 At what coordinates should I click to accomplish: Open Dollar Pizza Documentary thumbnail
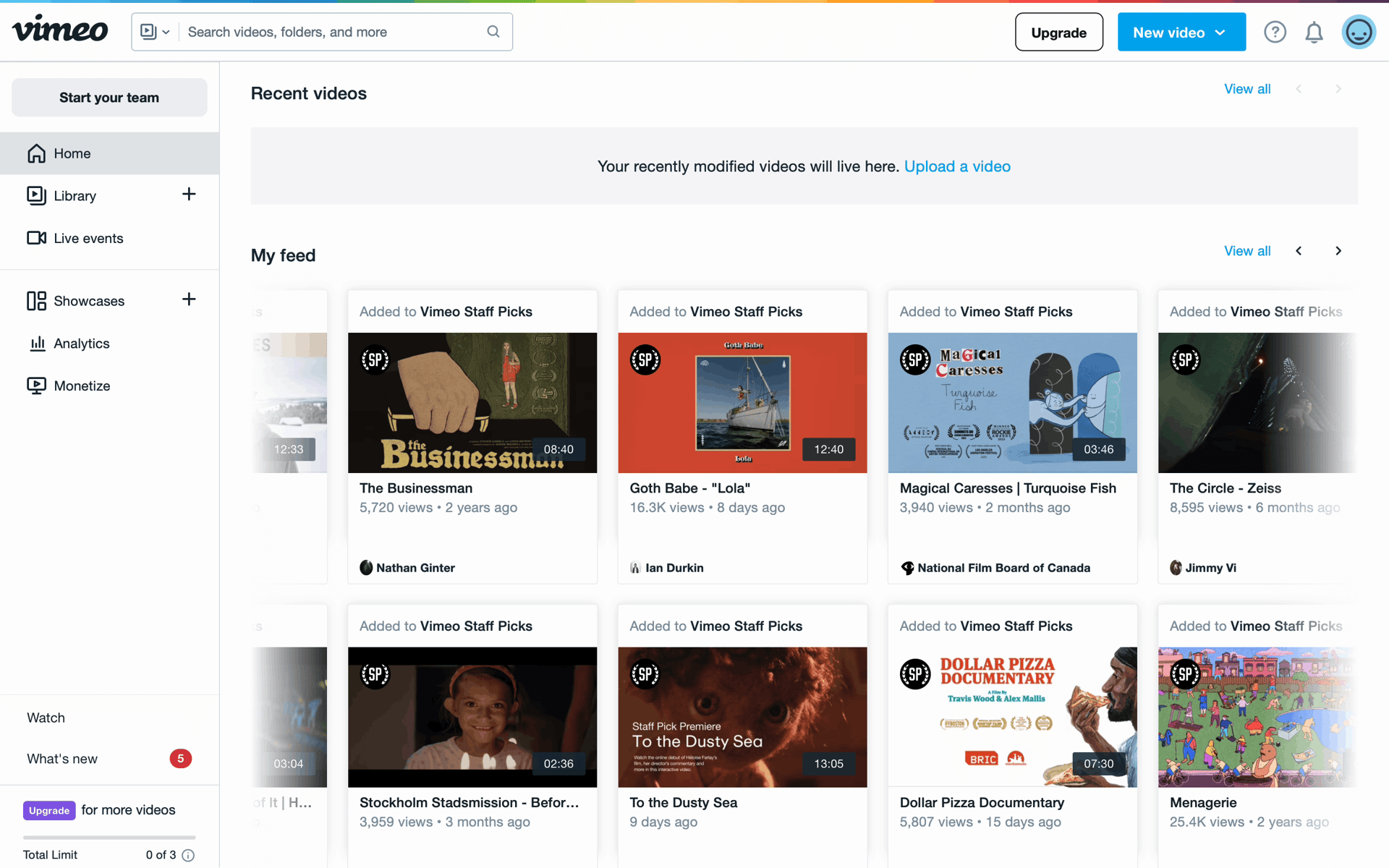coord(1012,717)
